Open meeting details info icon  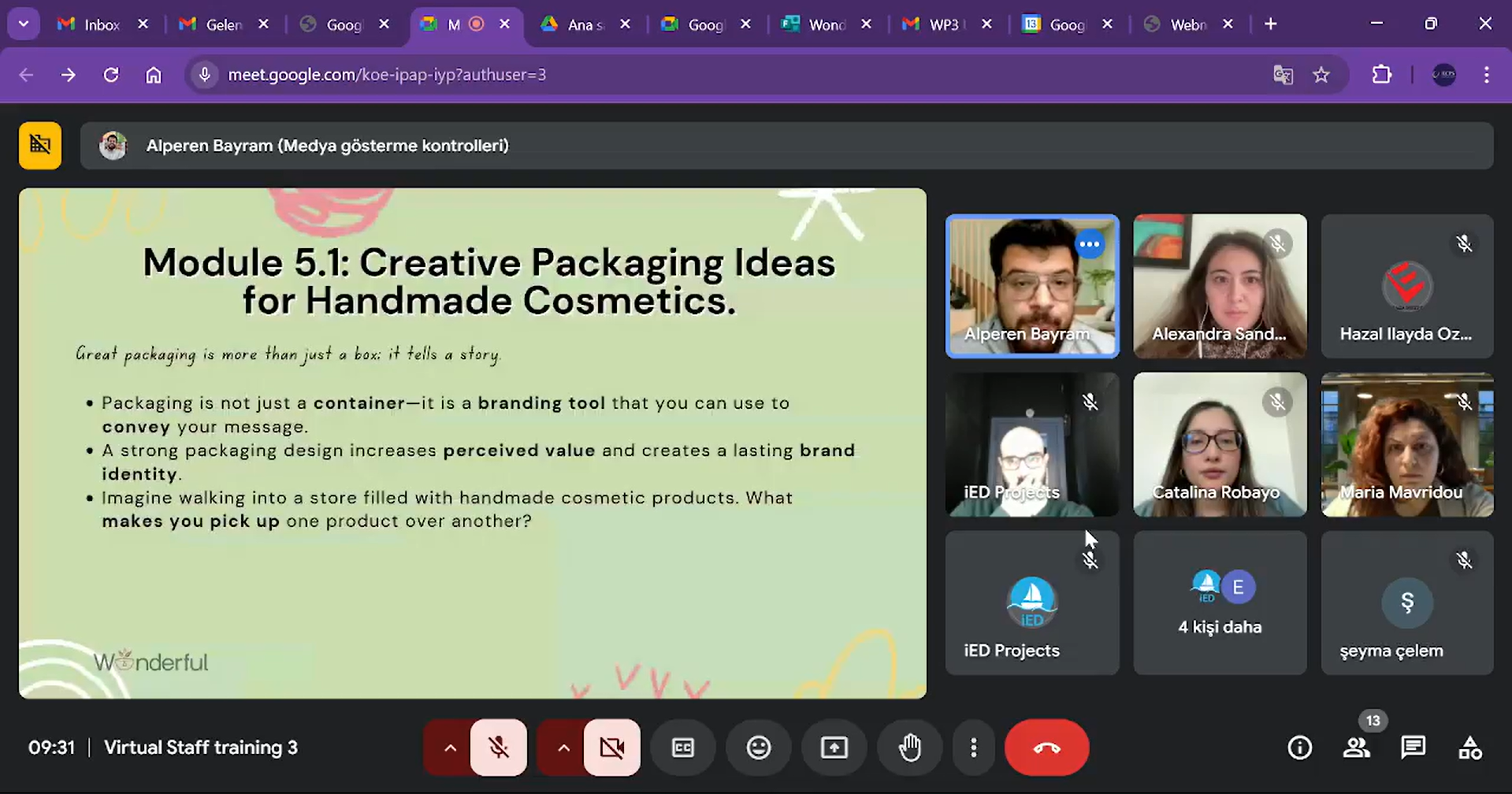tap(1299, 748)
